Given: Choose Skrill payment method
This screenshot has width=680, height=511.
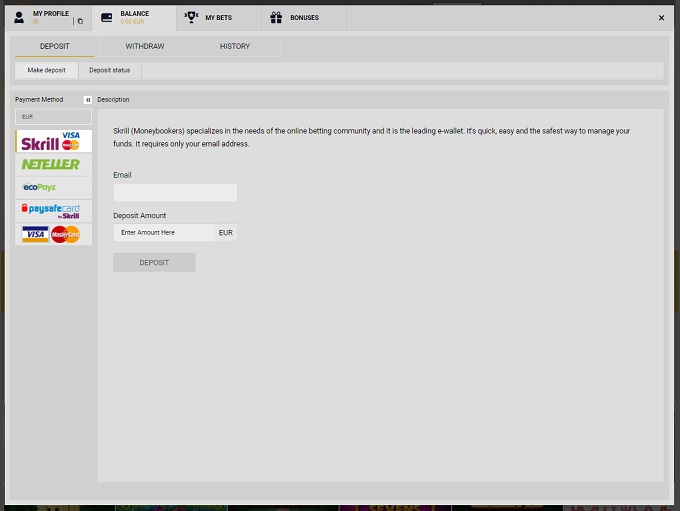Looking at the screenshot, I should coord(55,141).
